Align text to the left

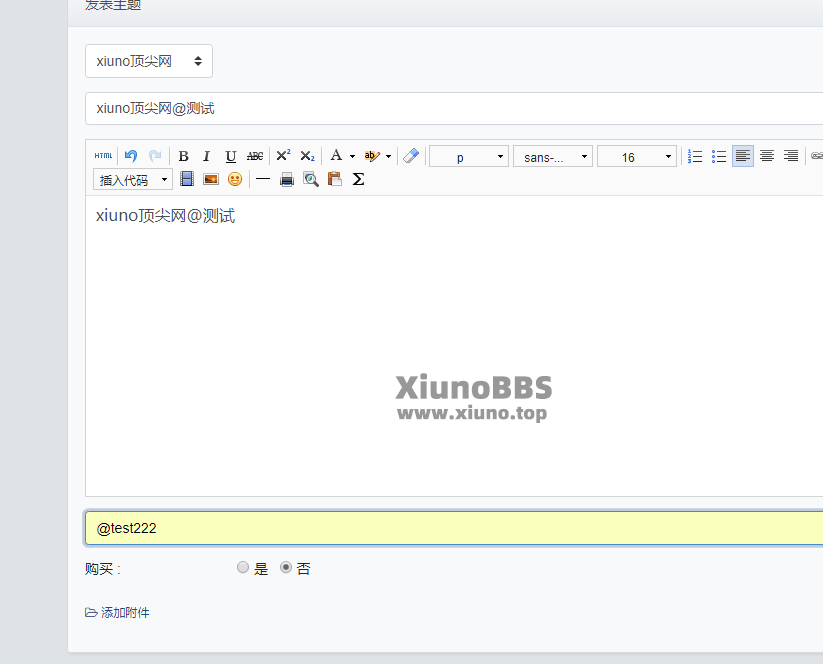[x=743, y=156]
